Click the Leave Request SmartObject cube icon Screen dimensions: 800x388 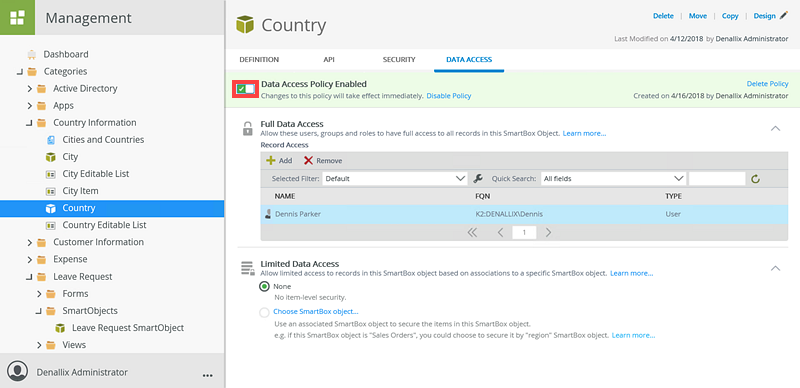point(60,328)
